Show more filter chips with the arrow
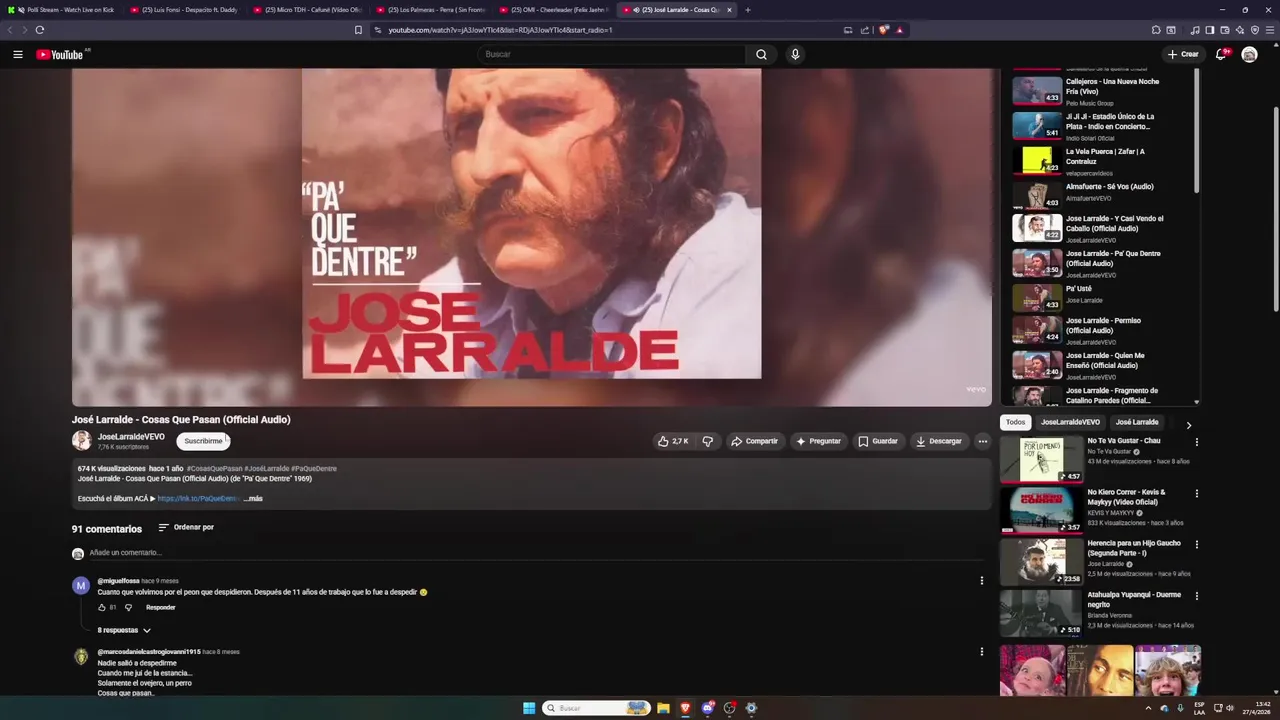 (1188, 425)
